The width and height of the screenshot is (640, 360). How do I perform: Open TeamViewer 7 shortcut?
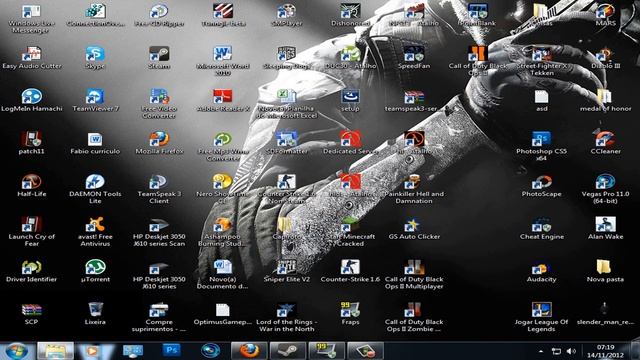click(95, 98)
